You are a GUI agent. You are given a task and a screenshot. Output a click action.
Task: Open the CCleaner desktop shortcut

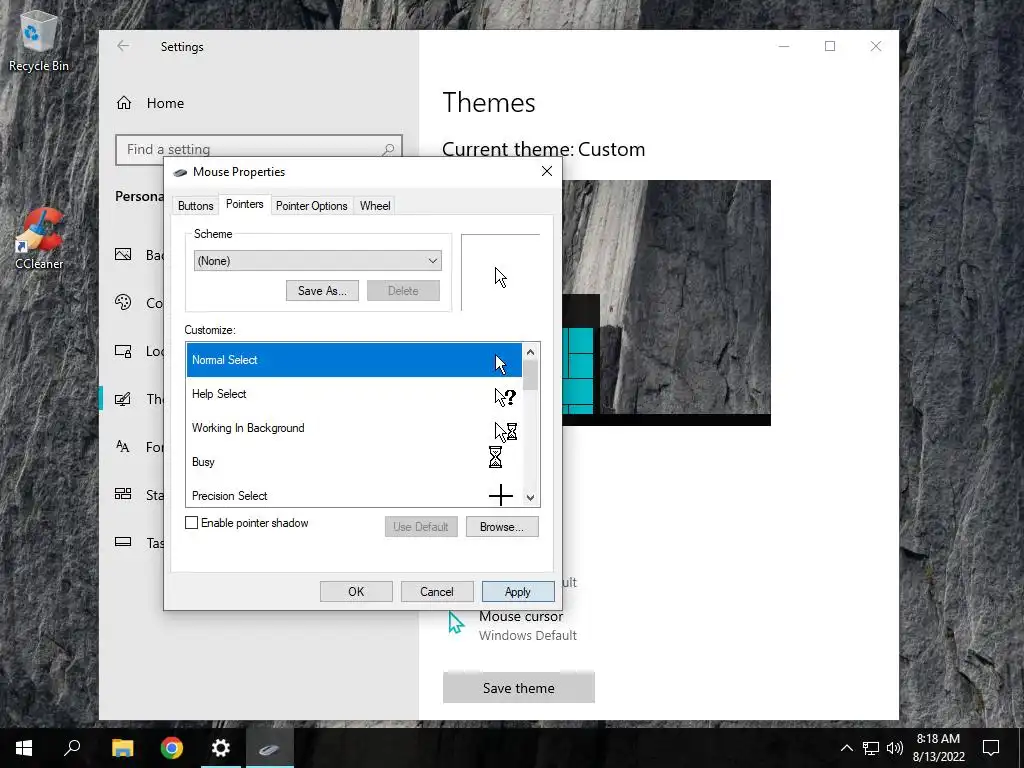(39, 240)
